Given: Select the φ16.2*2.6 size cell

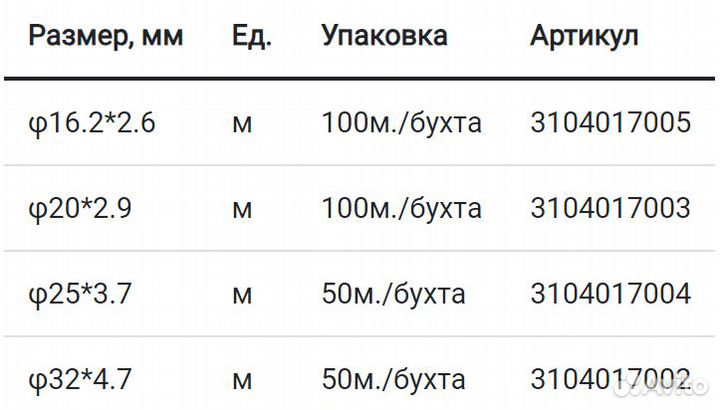Looking at the screenshot, I should point(92,124).
